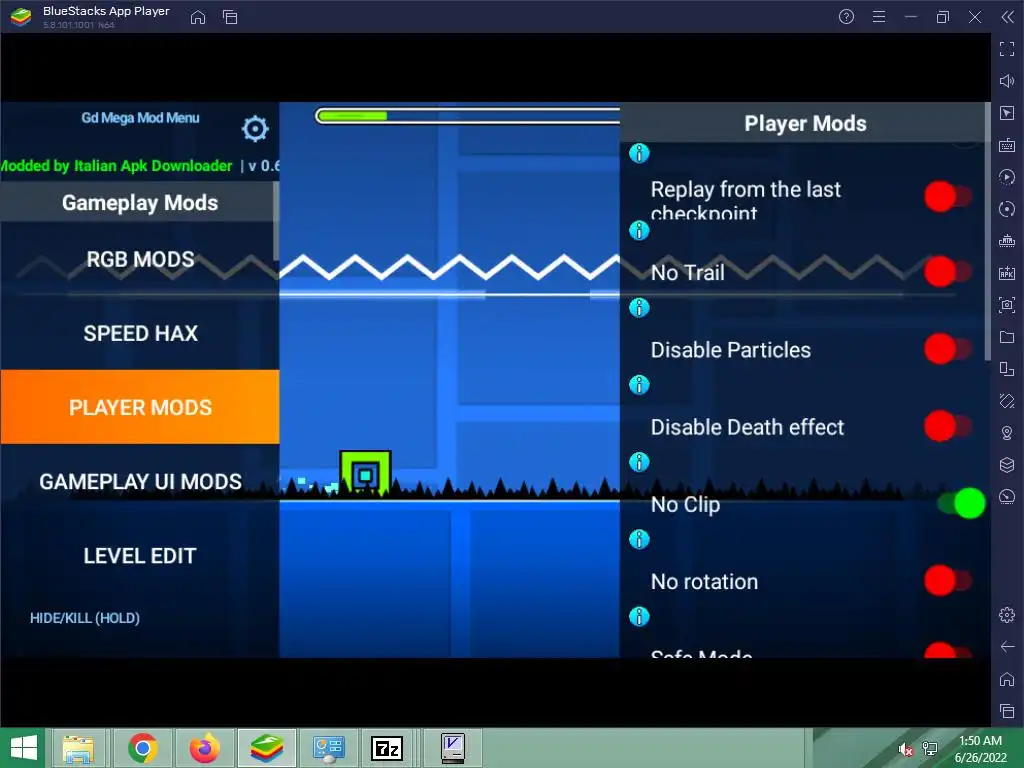Select the RGB MODS category
Image resolution: width=1024 pixels, height=768 pixels.
(140, 259)
